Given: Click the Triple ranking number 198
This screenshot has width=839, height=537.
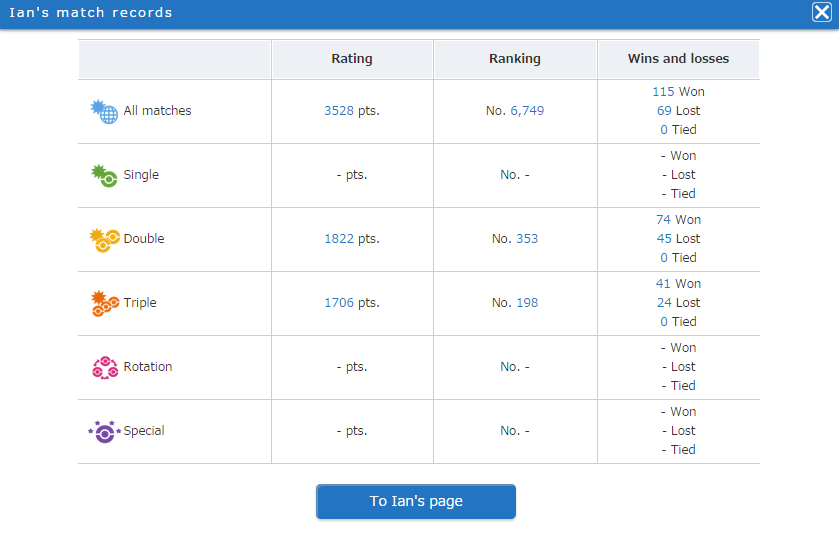Looking at the screenshot, I should click(527, 303).
